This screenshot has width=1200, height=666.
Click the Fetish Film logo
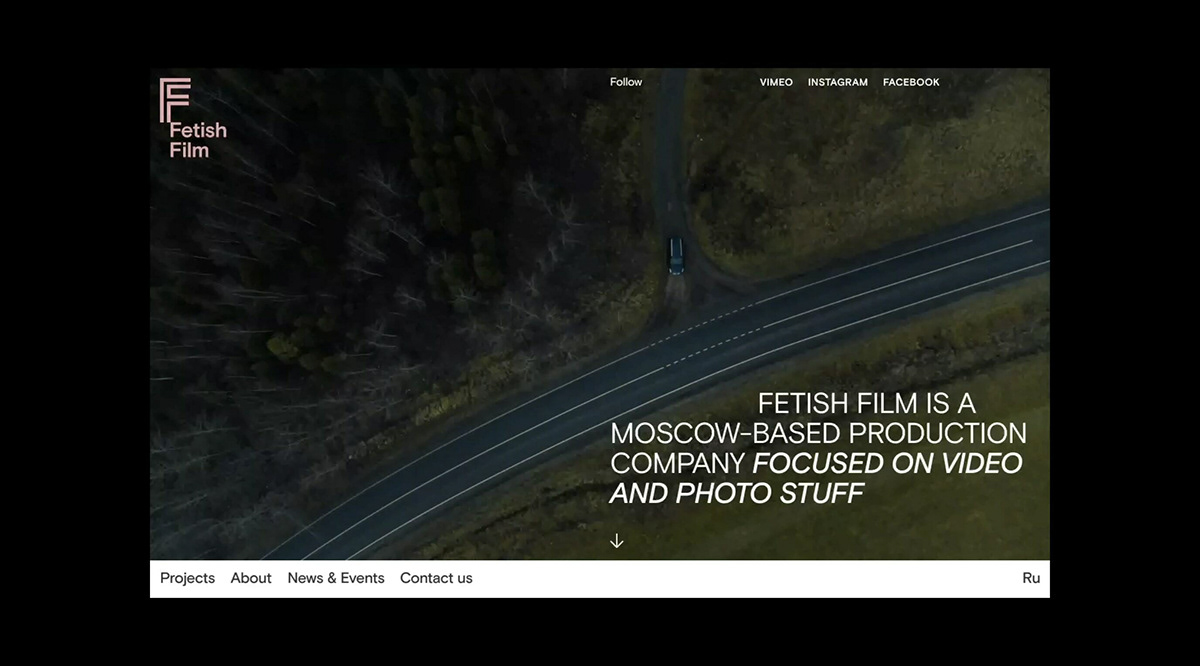(x=193, y=118)
